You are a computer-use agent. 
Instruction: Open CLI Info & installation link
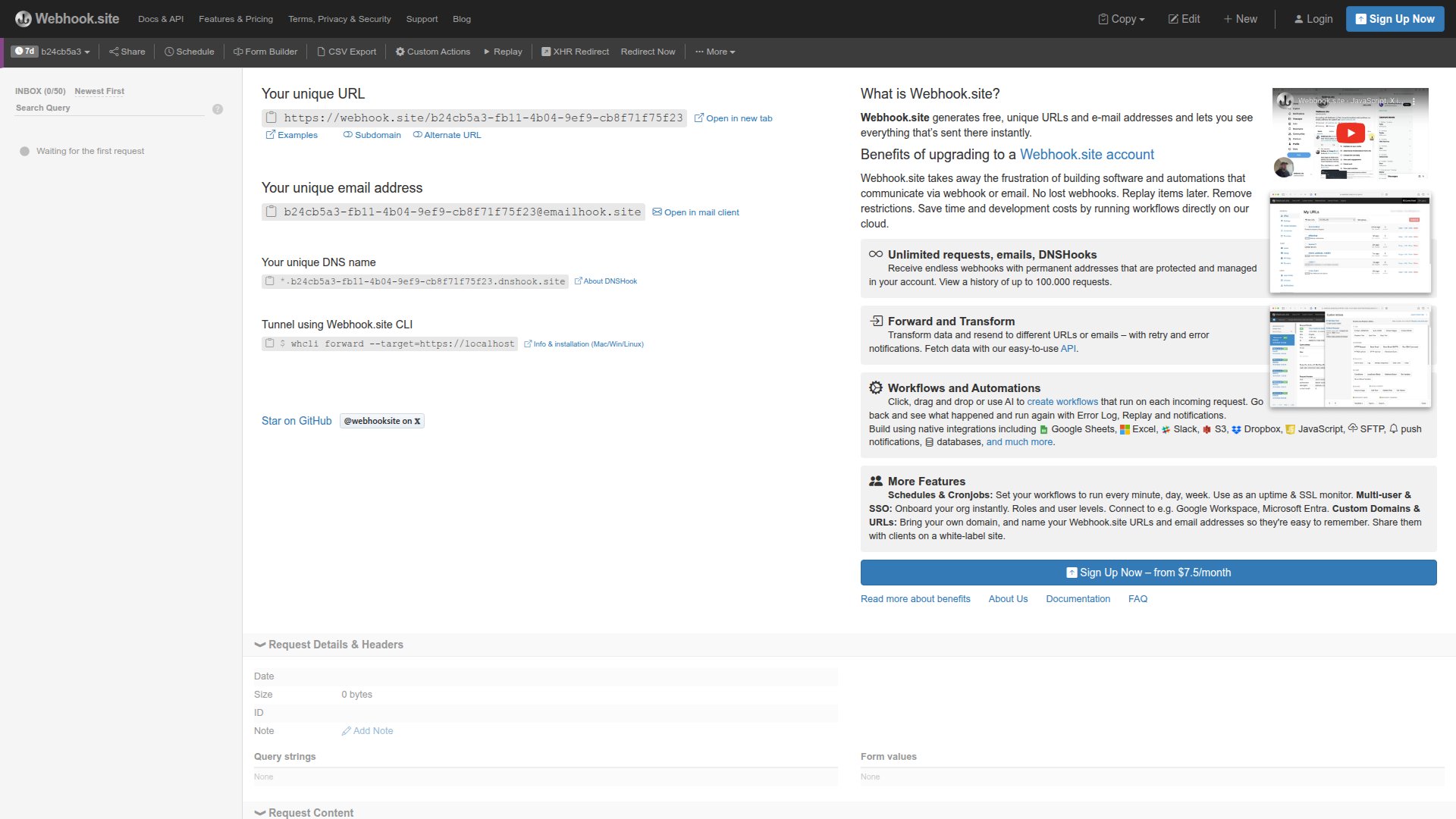584,344
